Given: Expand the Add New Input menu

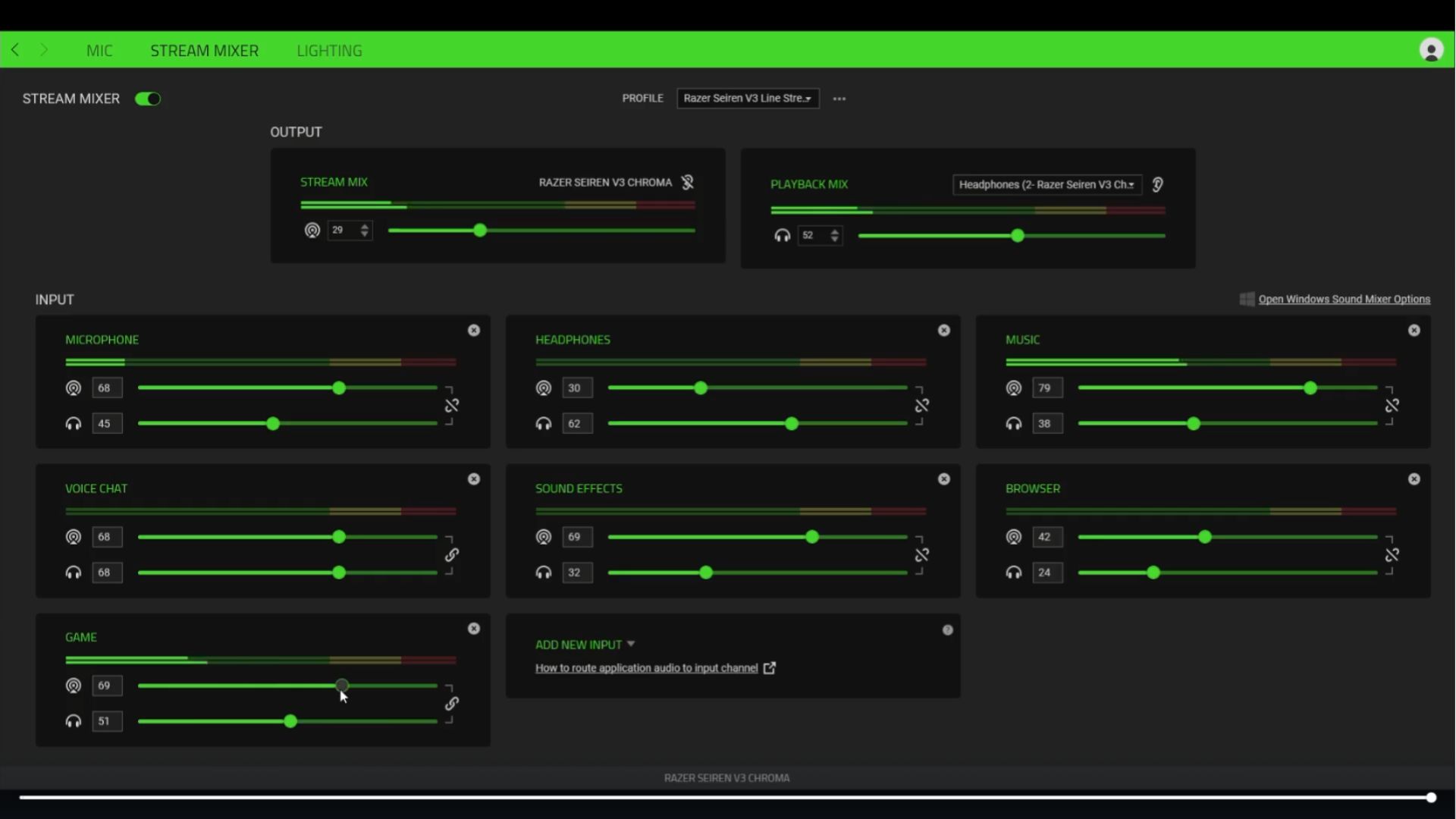Looking at the screenshot, I should click(585, 645).
